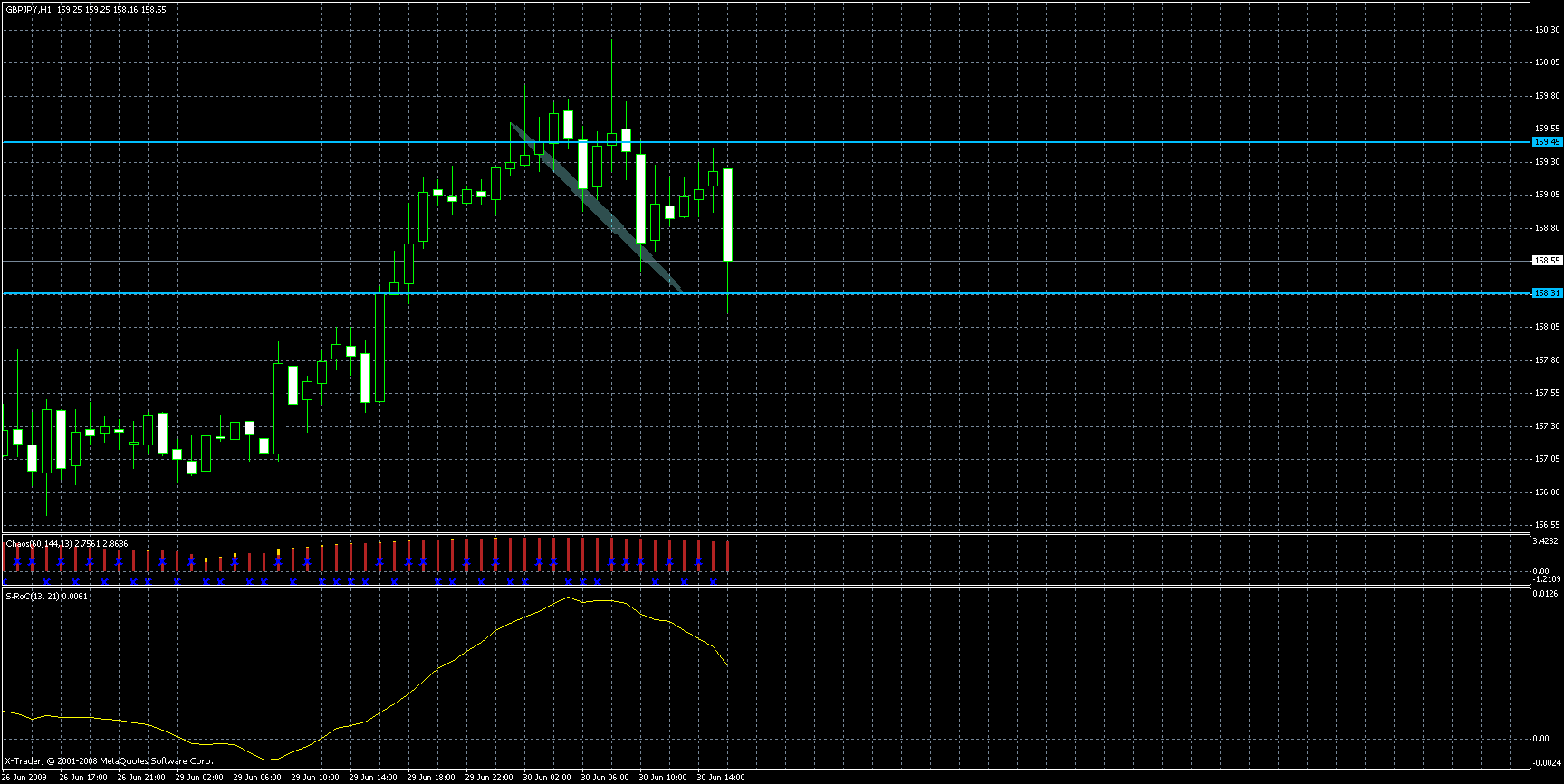Click the 160.30 price scale label
This screenshot has height=784, width=1564.
click(1547, 30)
